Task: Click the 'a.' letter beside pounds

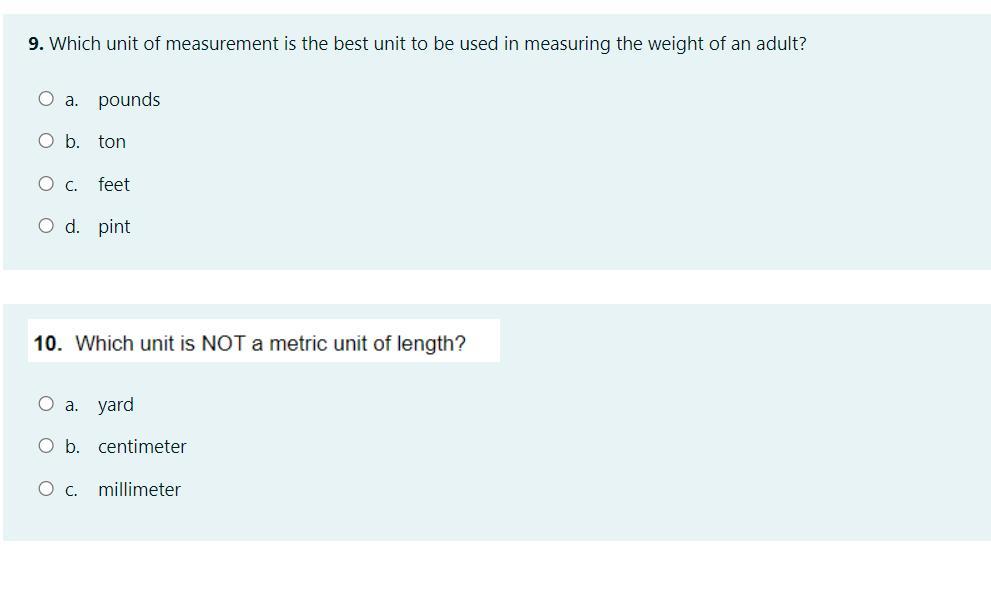Action: tap(71, 100)
